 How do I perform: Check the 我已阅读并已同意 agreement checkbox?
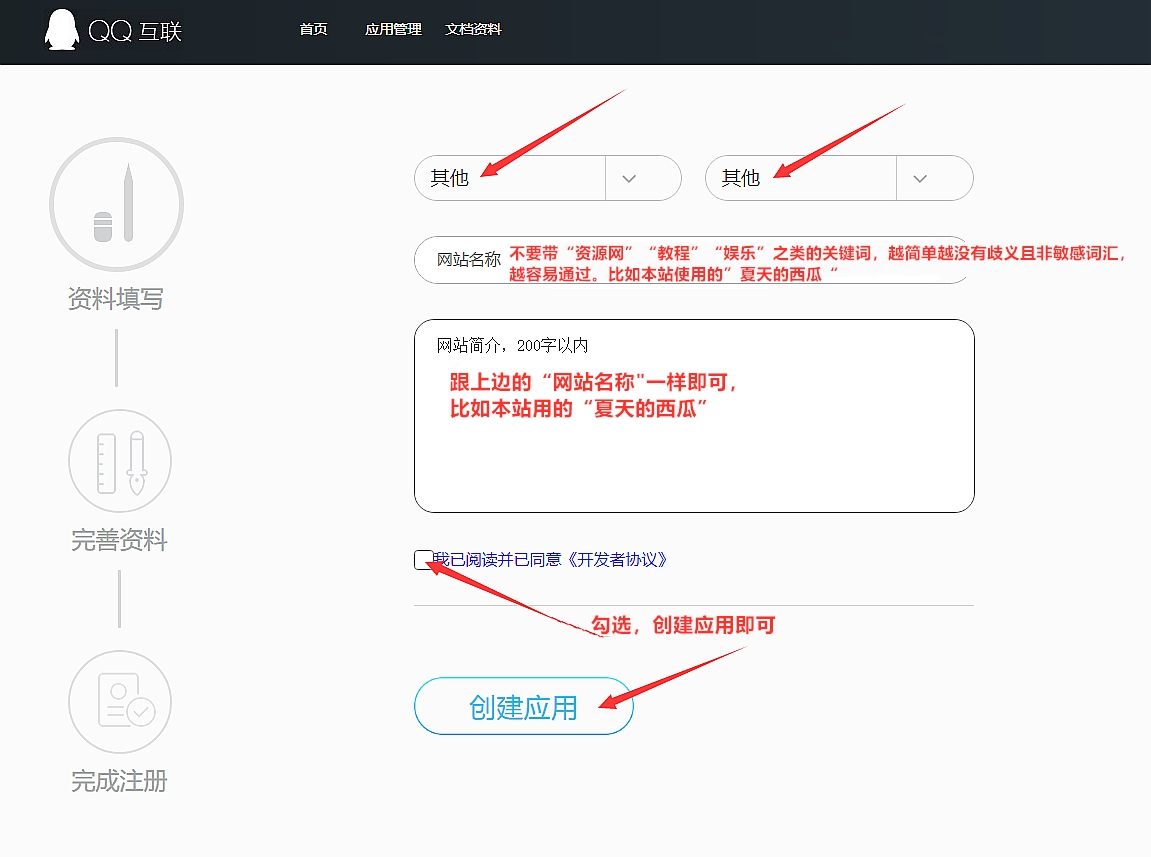tap(424, 560)
